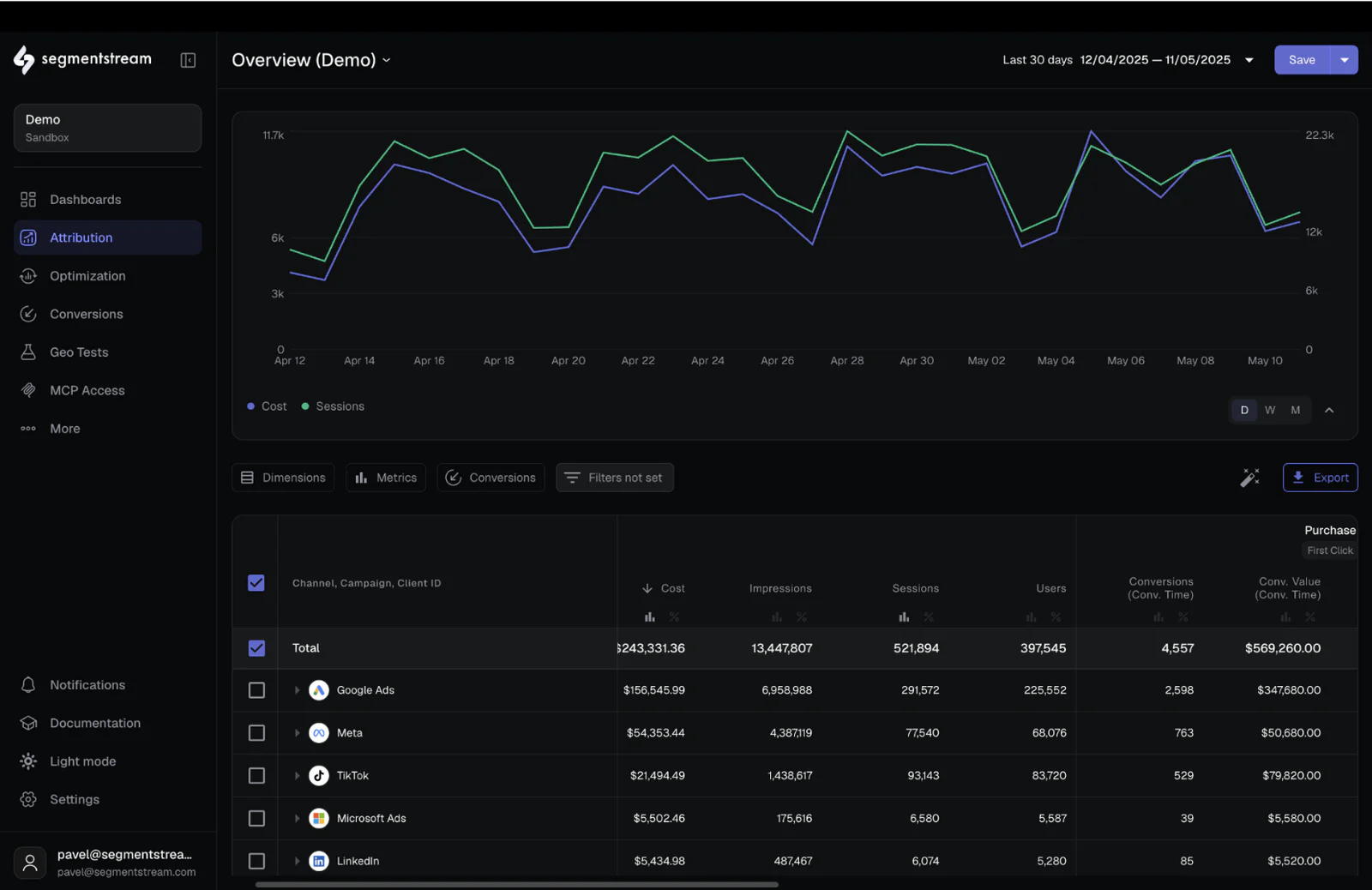Screen dimensions: 1372x890
Task: Click the Microsoft Ads channel icon
Action: click(x=319, y=819)
